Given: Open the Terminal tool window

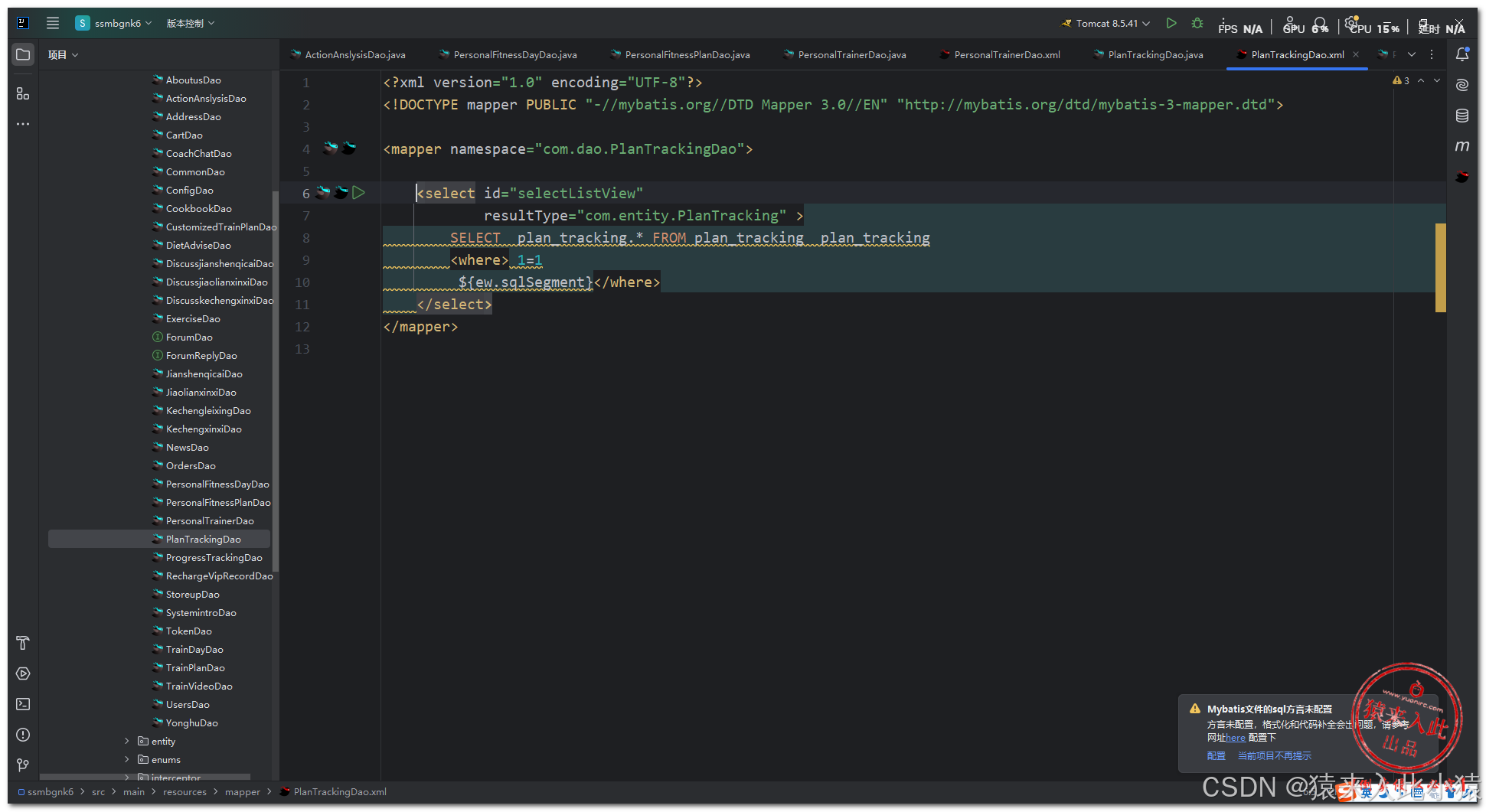Looking at the screenshot, I should [23, 704].
